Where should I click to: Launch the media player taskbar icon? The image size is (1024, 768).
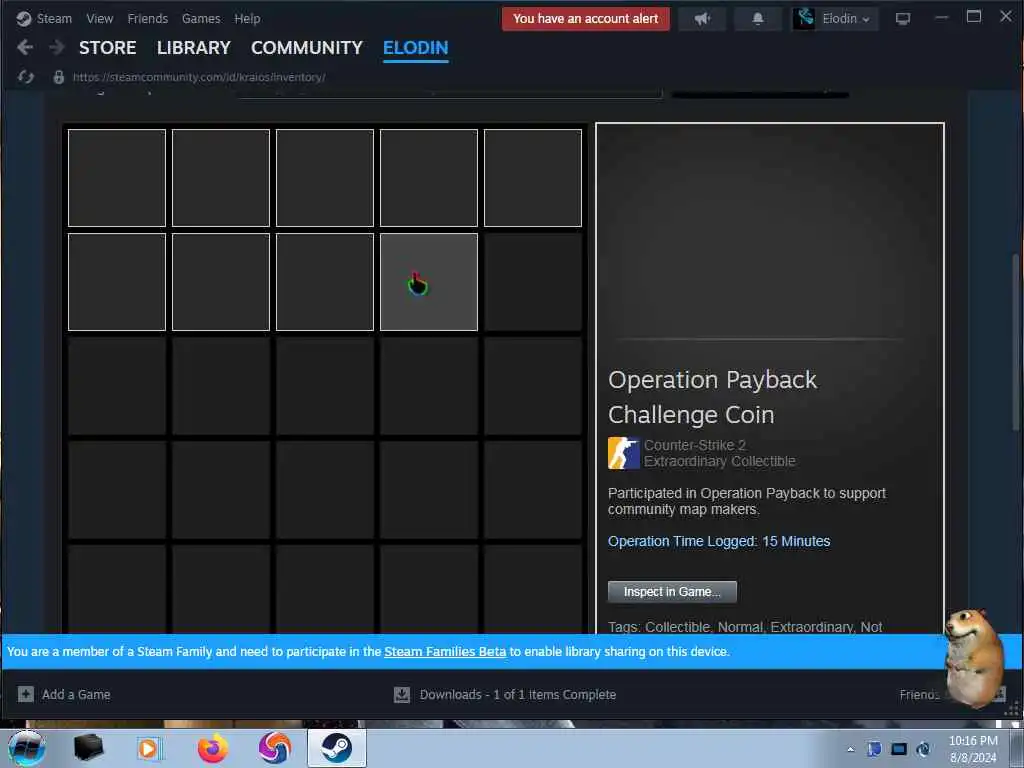(x=150, y=748)
